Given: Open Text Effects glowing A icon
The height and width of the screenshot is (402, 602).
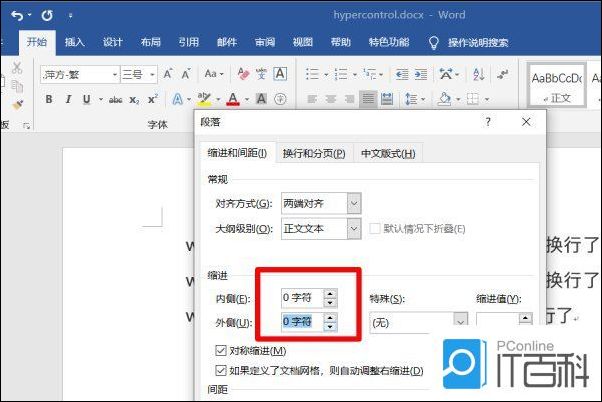Looking at the screenshot, I should pyautogui.click(x=177, y=99).
